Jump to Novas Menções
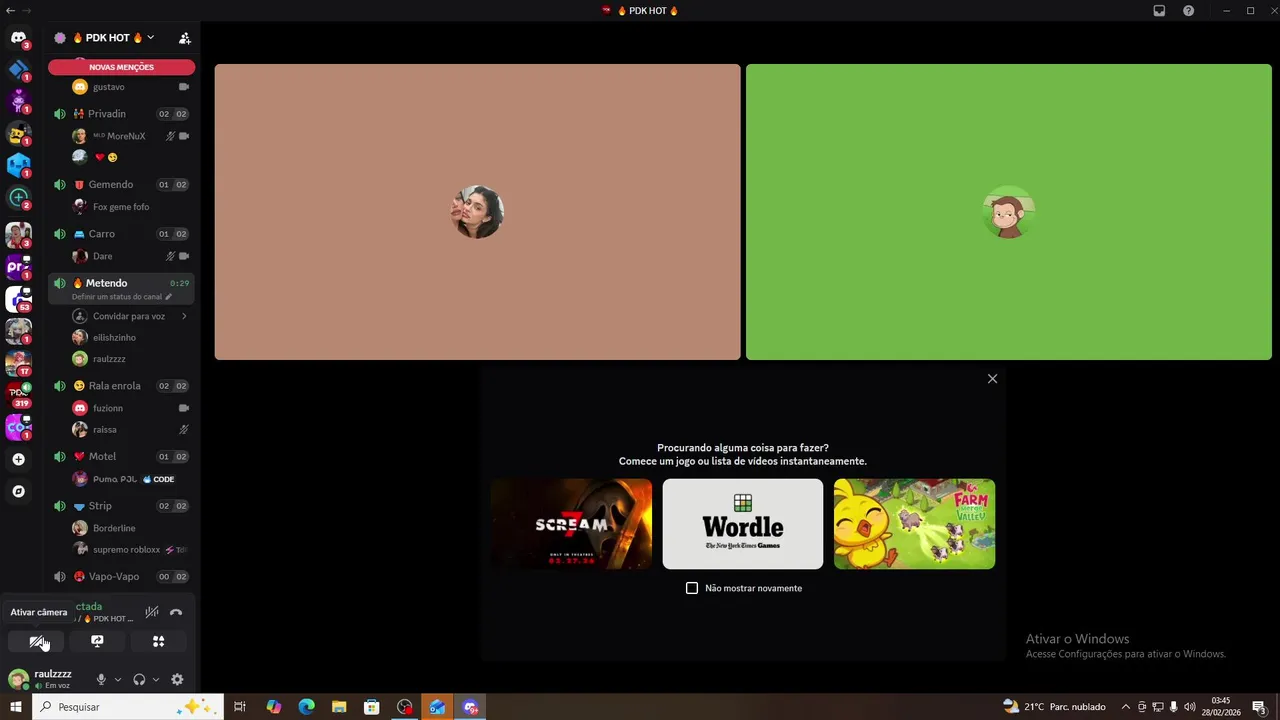The image size is (1280, 720). point(121,67)
